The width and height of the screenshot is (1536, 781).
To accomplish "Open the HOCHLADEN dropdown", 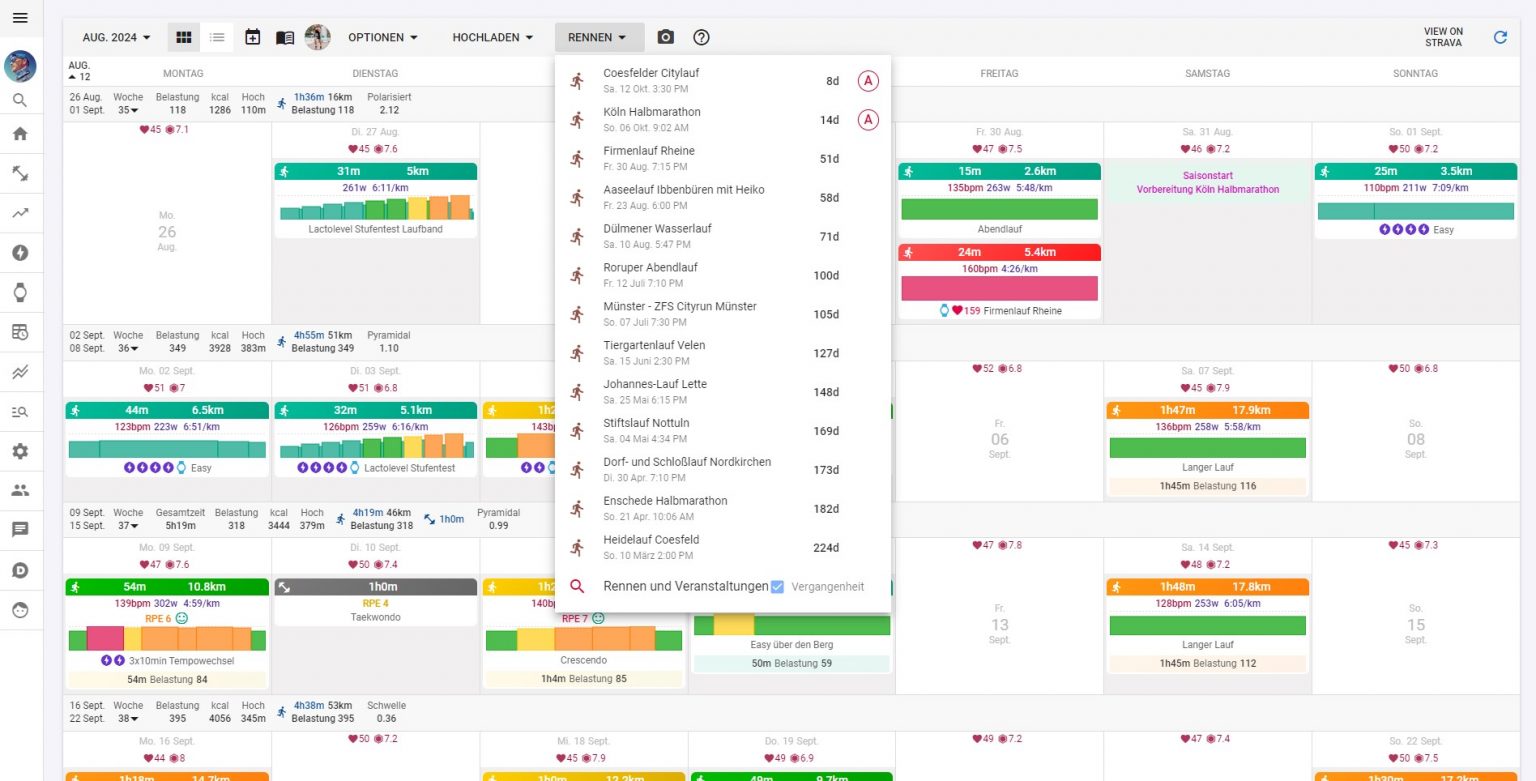I will (x=492, y=37).
